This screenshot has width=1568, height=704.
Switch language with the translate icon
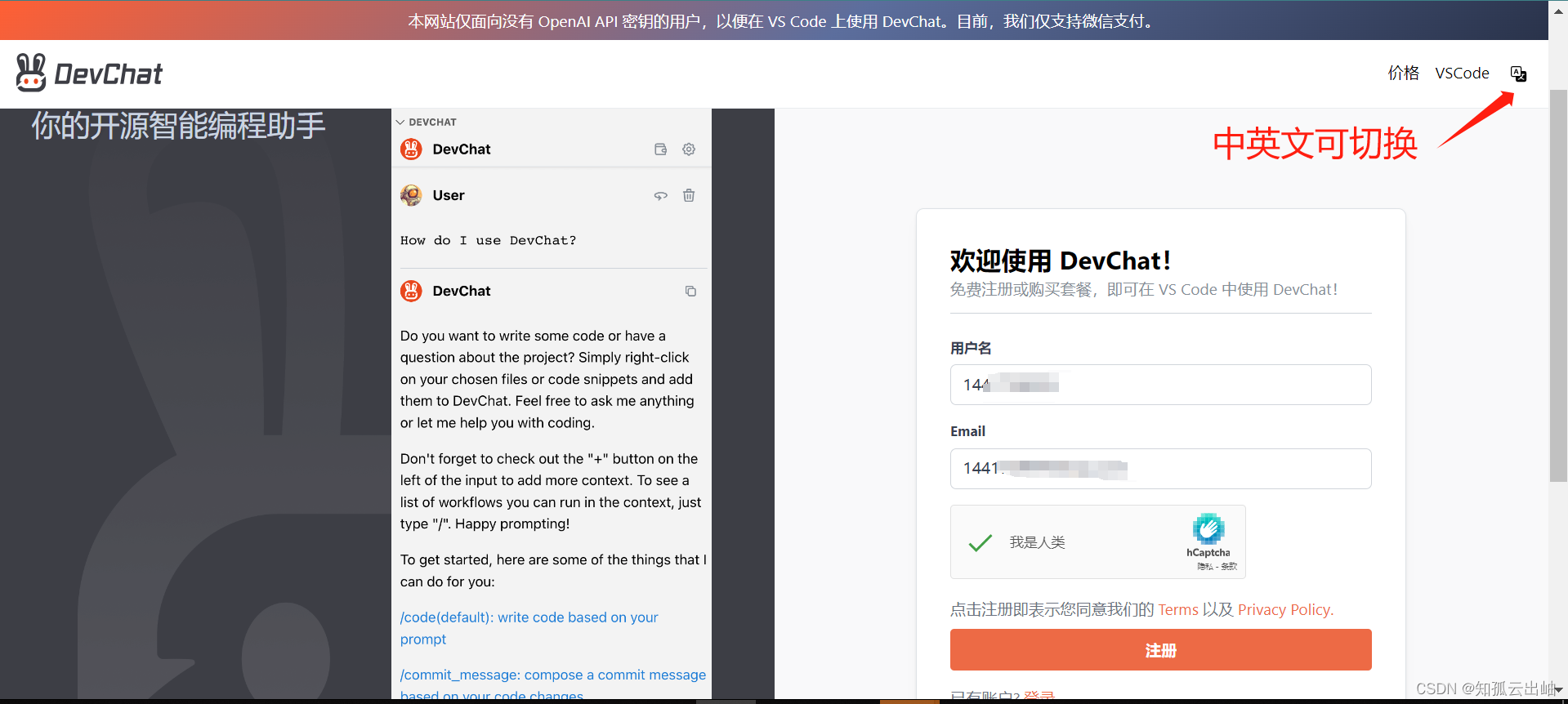coord(1518,74)
